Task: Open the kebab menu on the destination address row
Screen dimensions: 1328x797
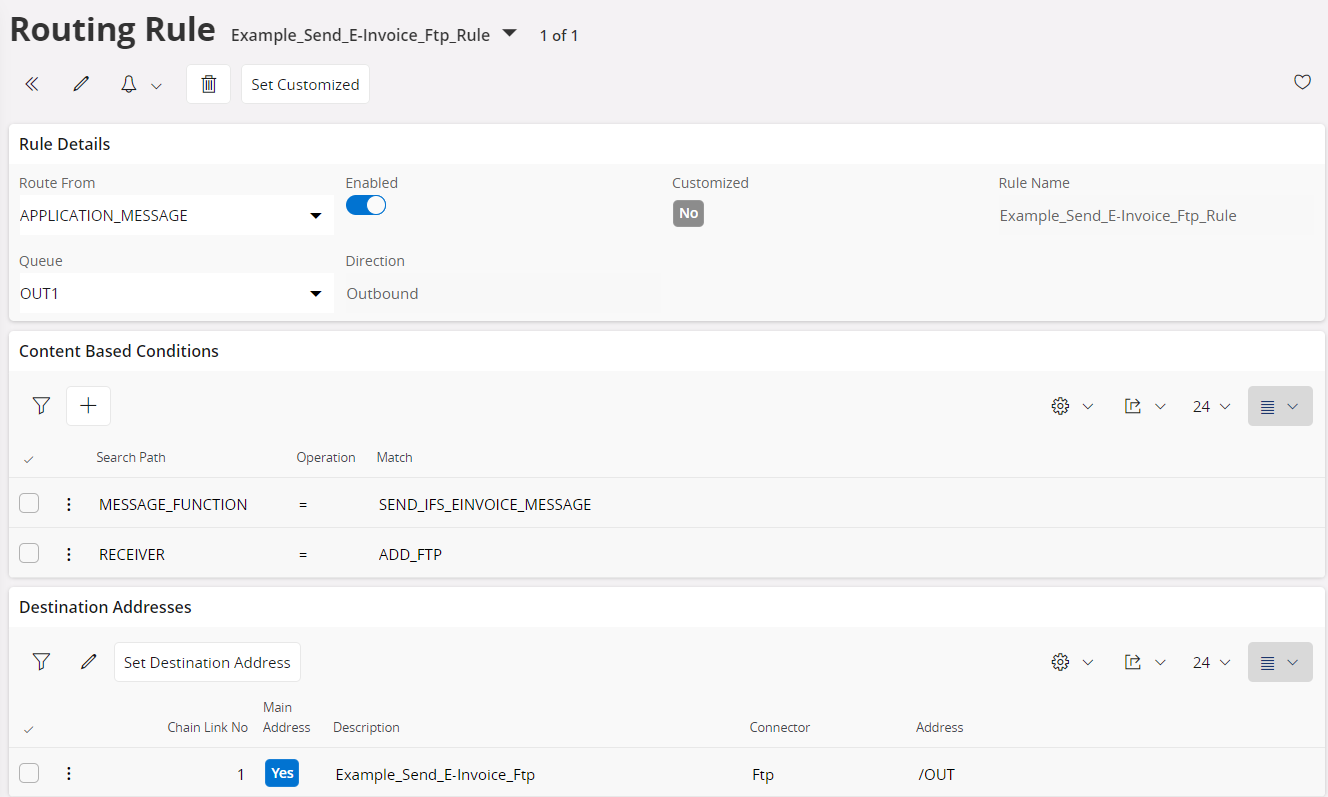Action: 68,772
